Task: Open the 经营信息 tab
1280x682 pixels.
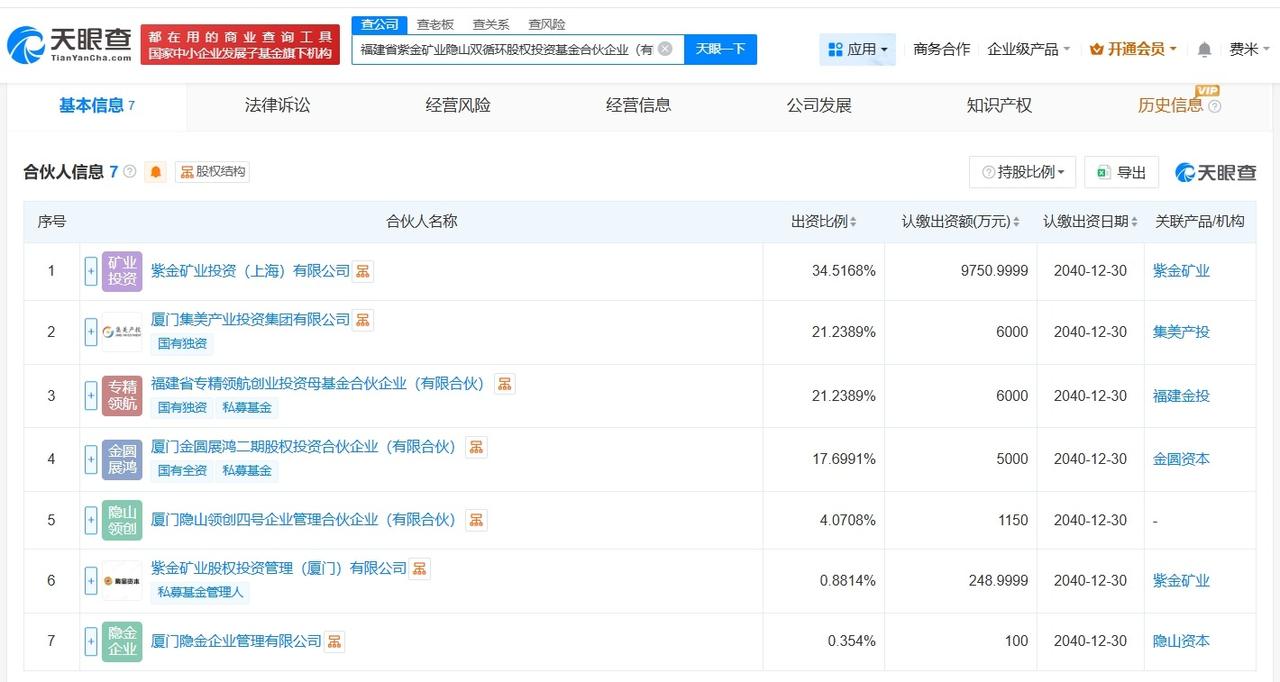Action: click(638, 105)
